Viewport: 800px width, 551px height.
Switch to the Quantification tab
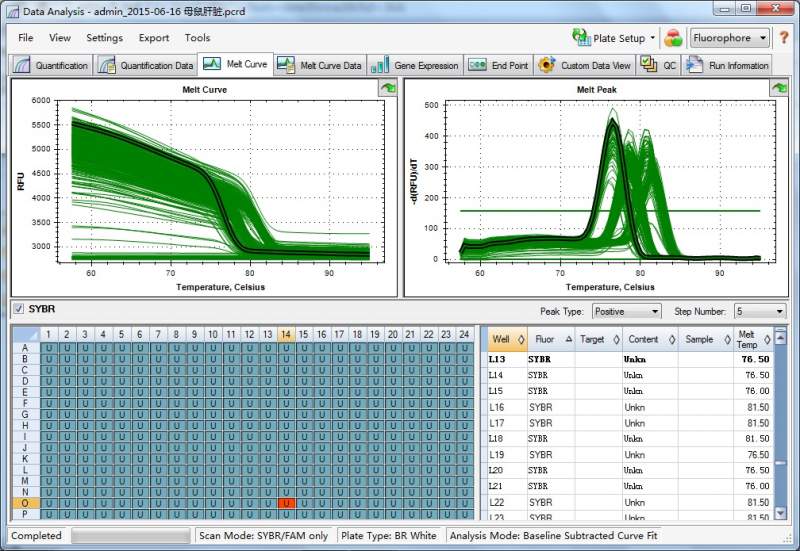(51, 65)
